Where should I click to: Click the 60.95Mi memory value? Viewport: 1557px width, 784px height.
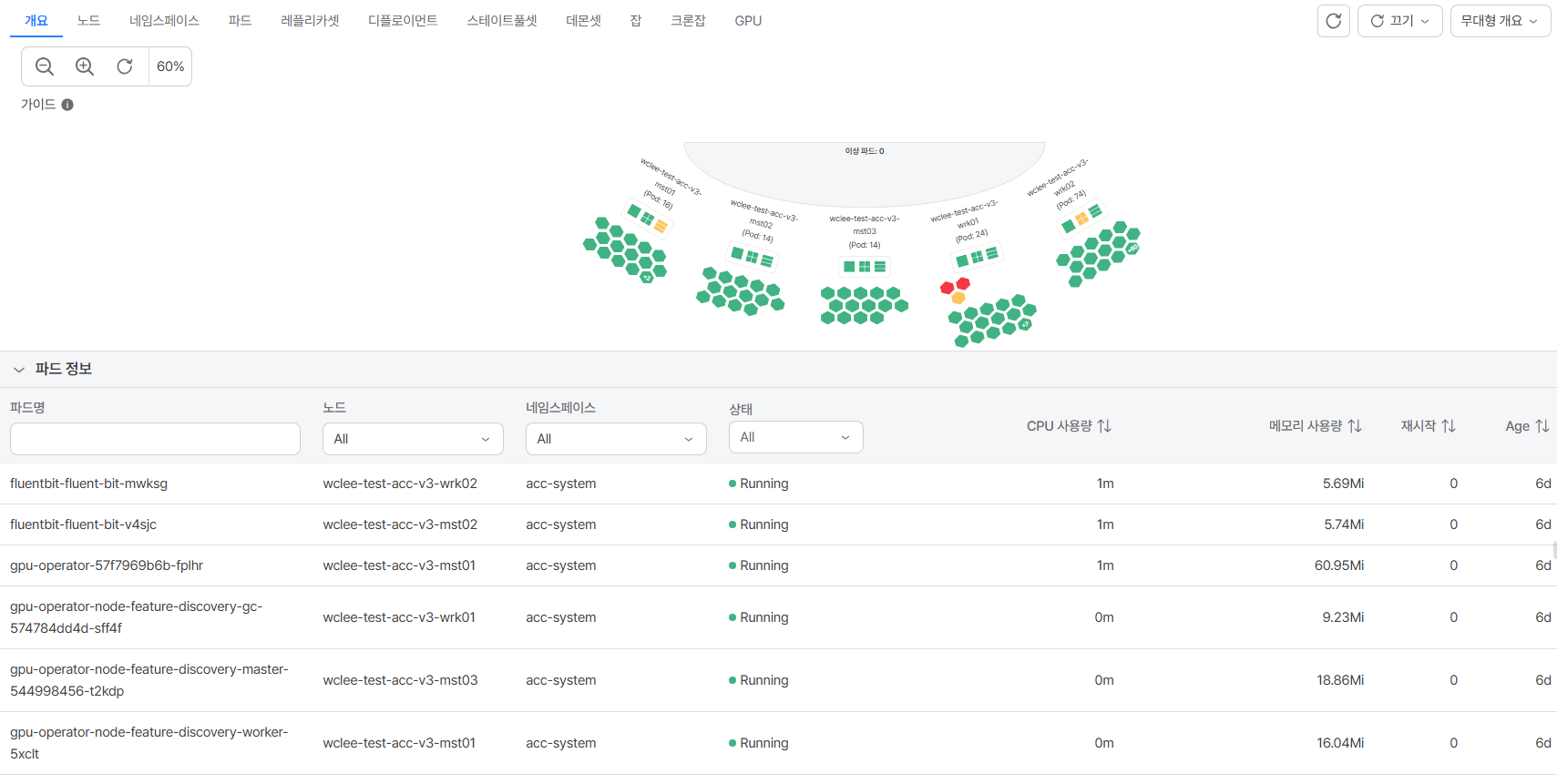pos(1339,565)
